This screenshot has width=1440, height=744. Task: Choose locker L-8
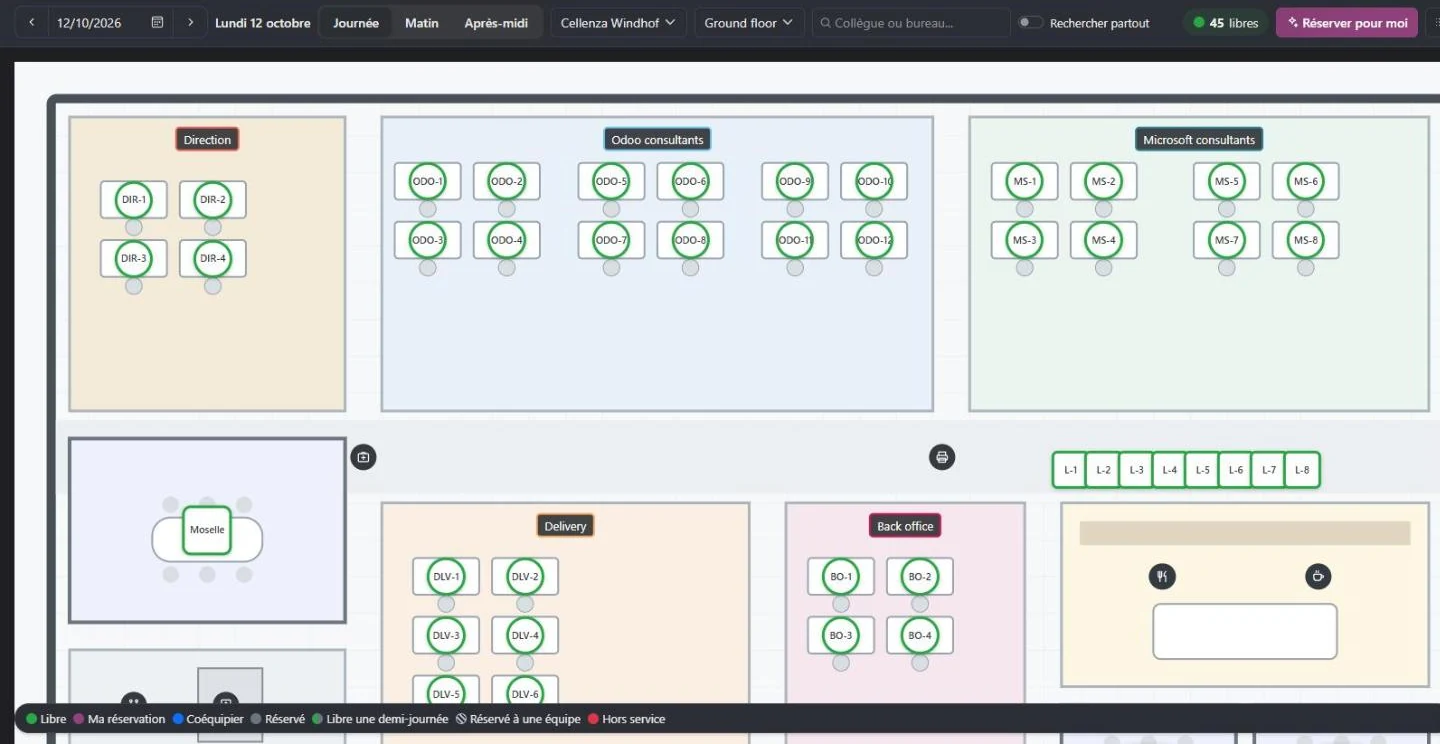point(1302,470)
